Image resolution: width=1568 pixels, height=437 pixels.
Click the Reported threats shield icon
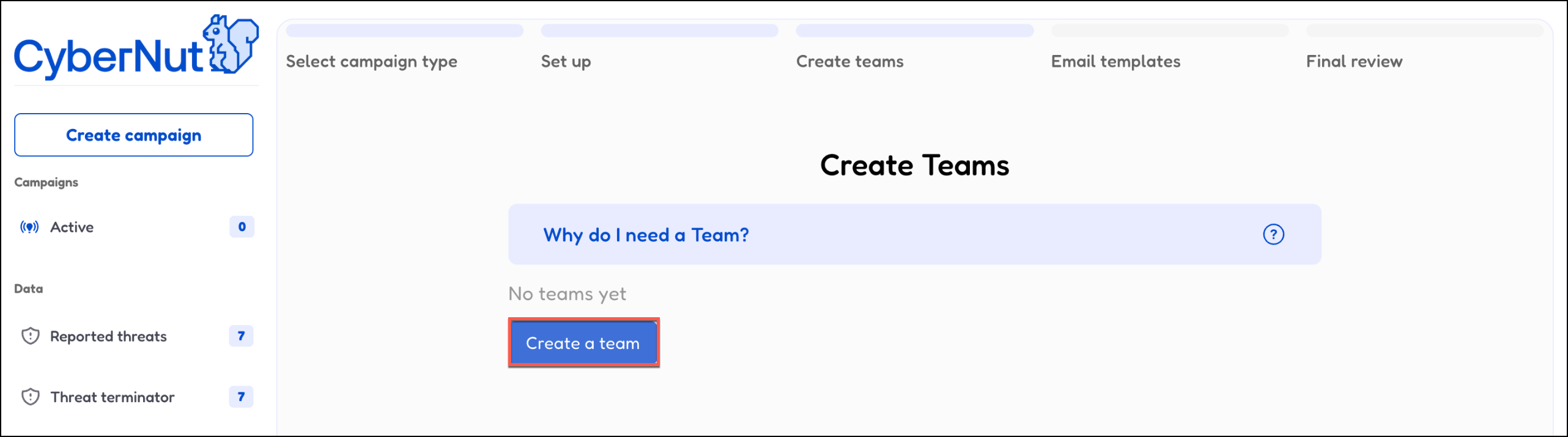pyautogui.click(x=30, y=336)
